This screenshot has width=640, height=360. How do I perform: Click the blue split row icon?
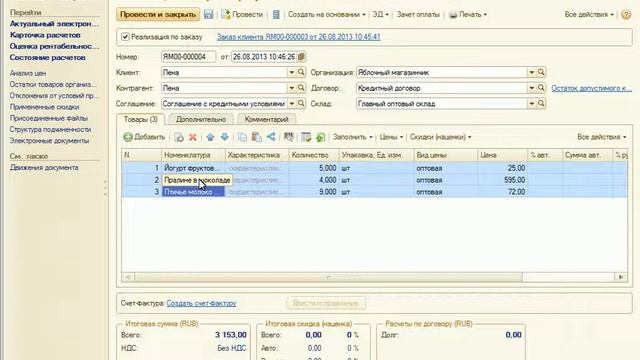point(271,137)
